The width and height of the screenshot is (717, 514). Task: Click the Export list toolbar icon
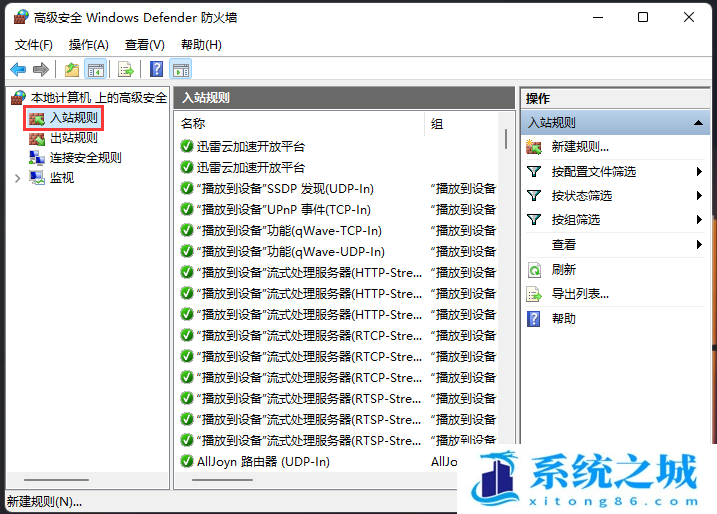pyautogui.click(x=126, y=70)
